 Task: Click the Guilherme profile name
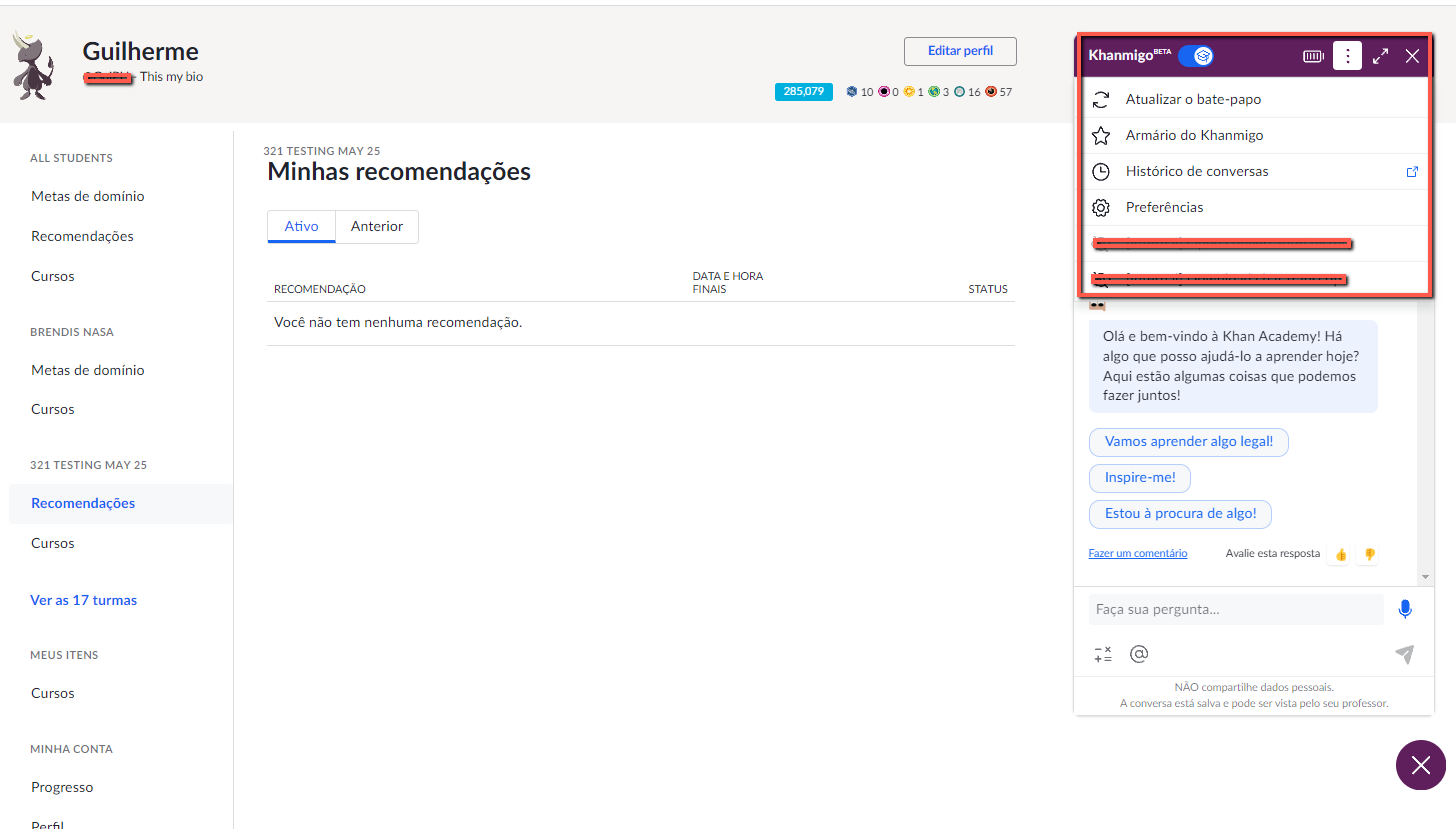[140, 51]
